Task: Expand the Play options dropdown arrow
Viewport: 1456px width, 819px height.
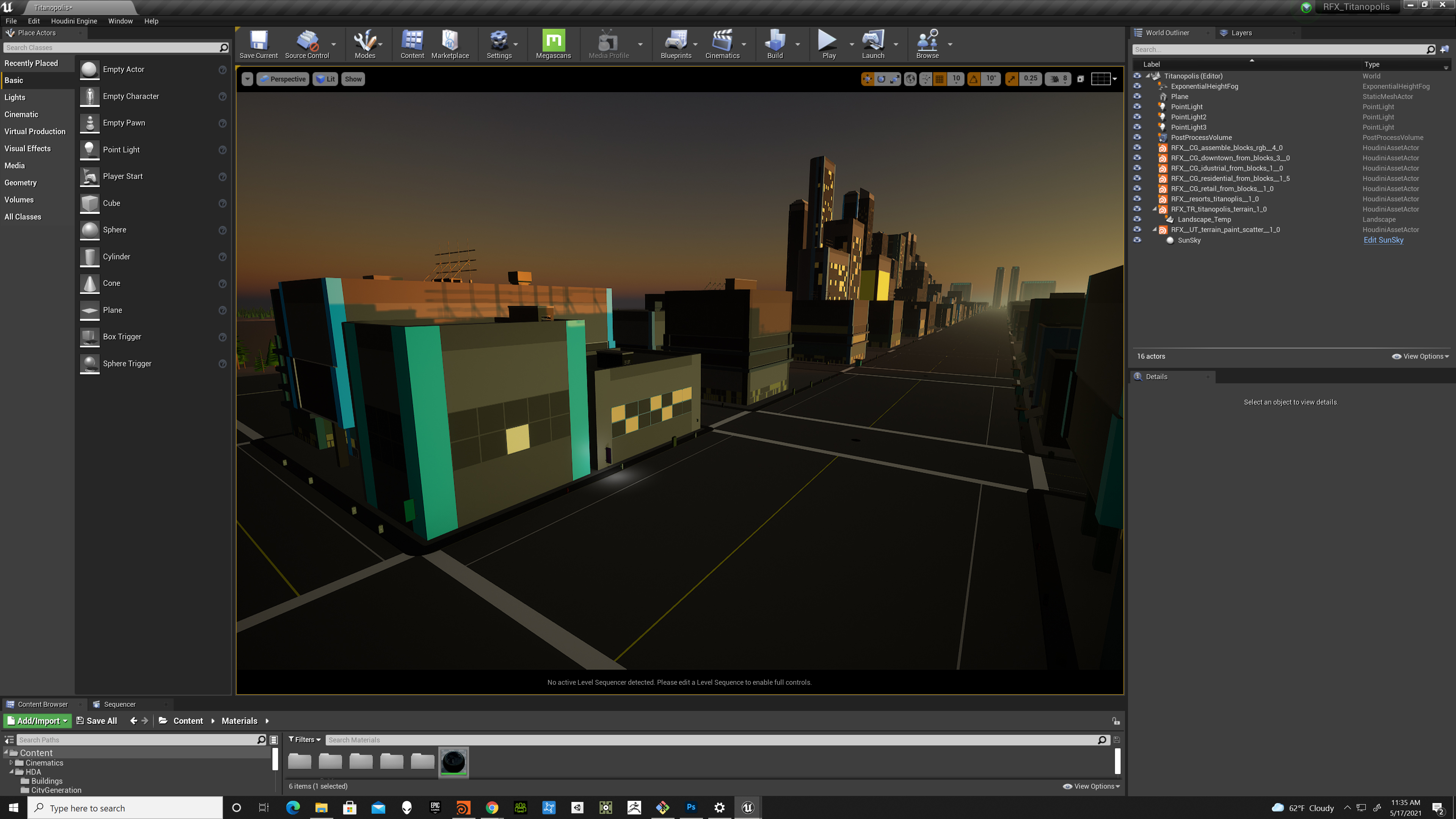Action: 852,44
